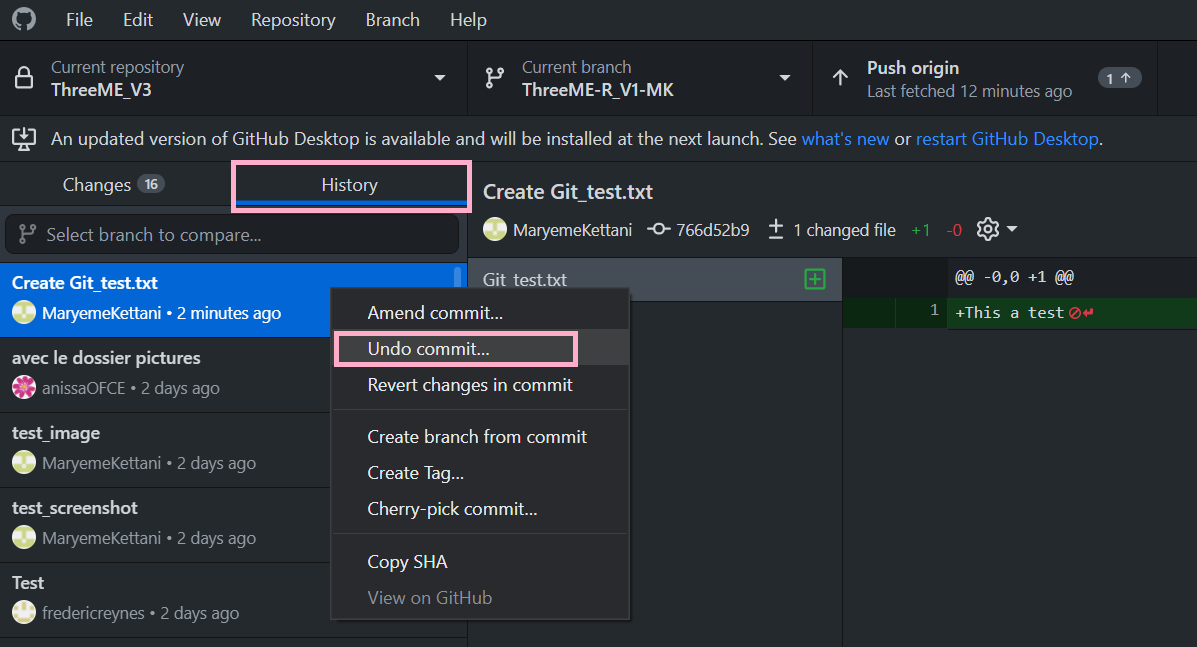Click the plus-minus changed files icon

point(776,229)
